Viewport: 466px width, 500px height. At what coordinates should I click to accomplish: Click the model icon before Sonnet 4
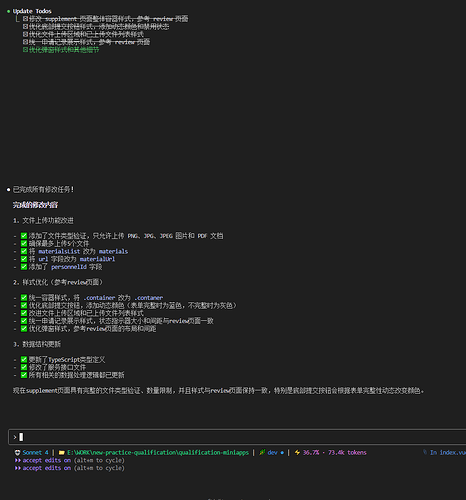coord(17,452)
